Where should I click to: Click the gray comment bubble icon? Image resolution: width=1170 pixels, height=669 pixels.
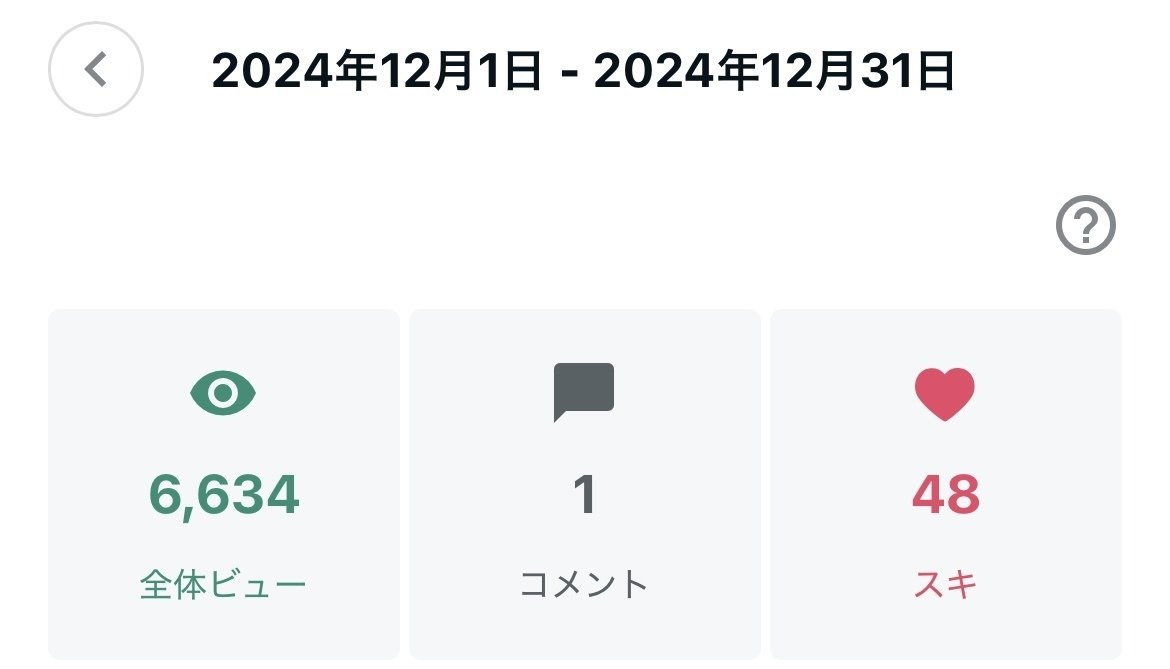584,392
